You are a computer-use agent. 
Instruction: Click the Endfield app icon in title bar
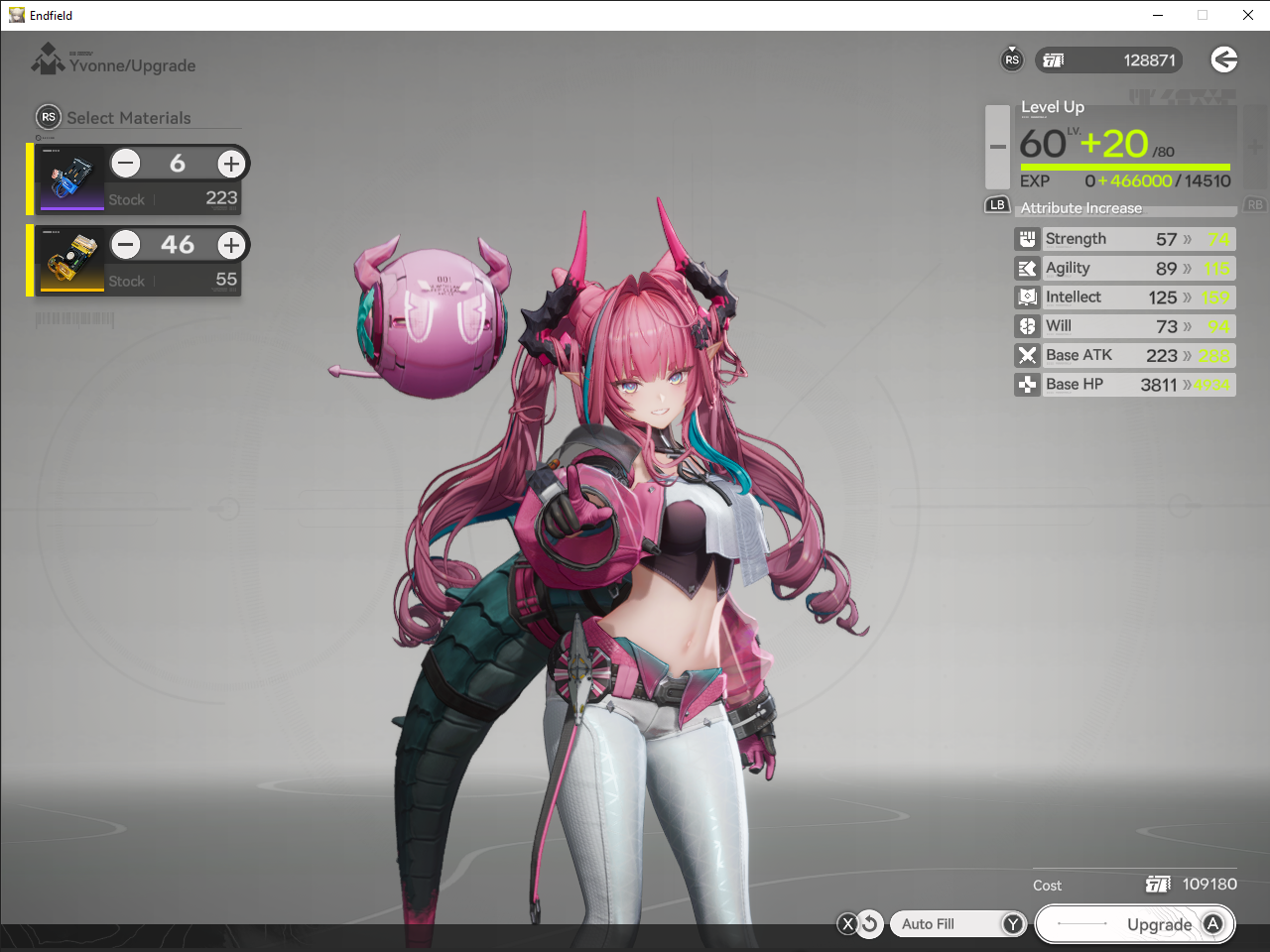(17, 15)
